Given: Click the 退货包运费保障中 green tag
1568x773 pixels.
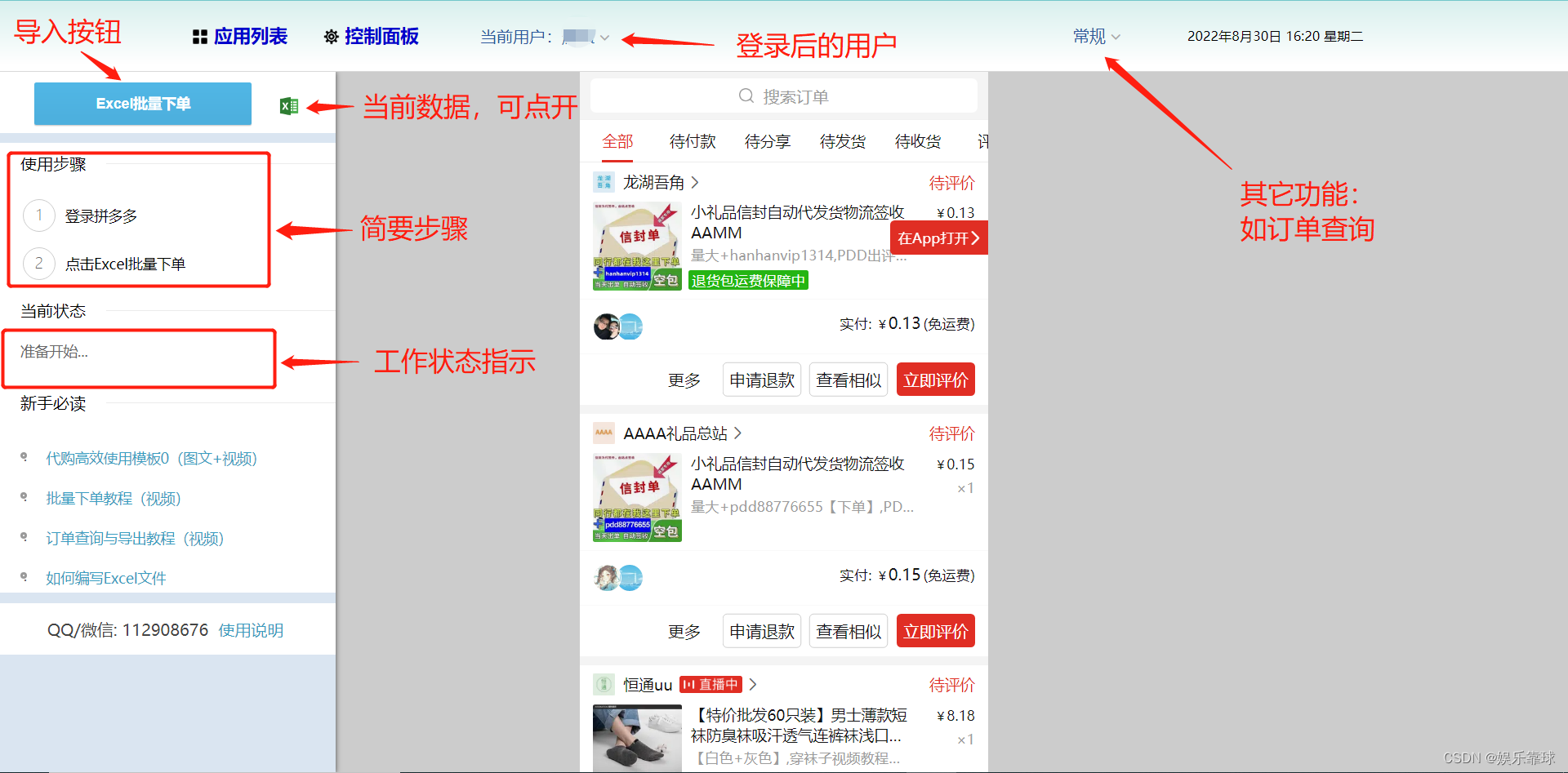Looking at the screenshot, I should 748,281.
